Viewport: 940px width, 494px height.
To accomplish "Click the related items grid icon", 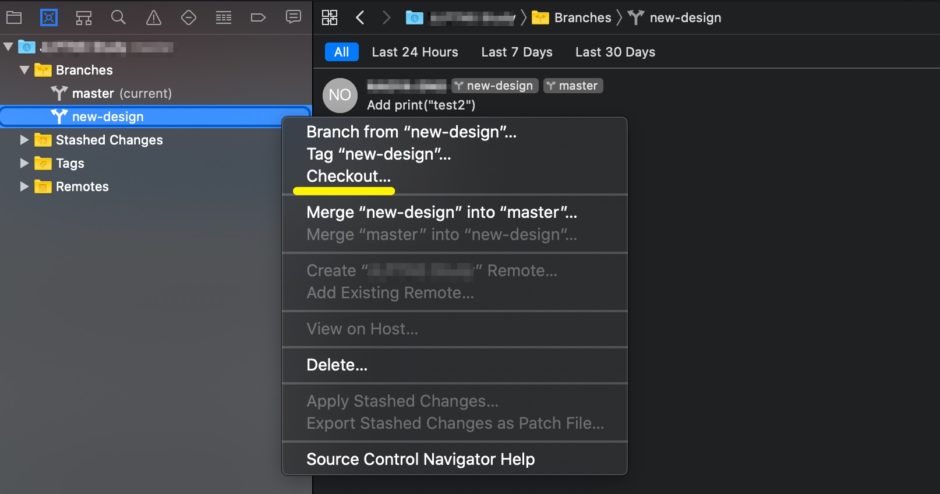I will (x=329, y=17).
